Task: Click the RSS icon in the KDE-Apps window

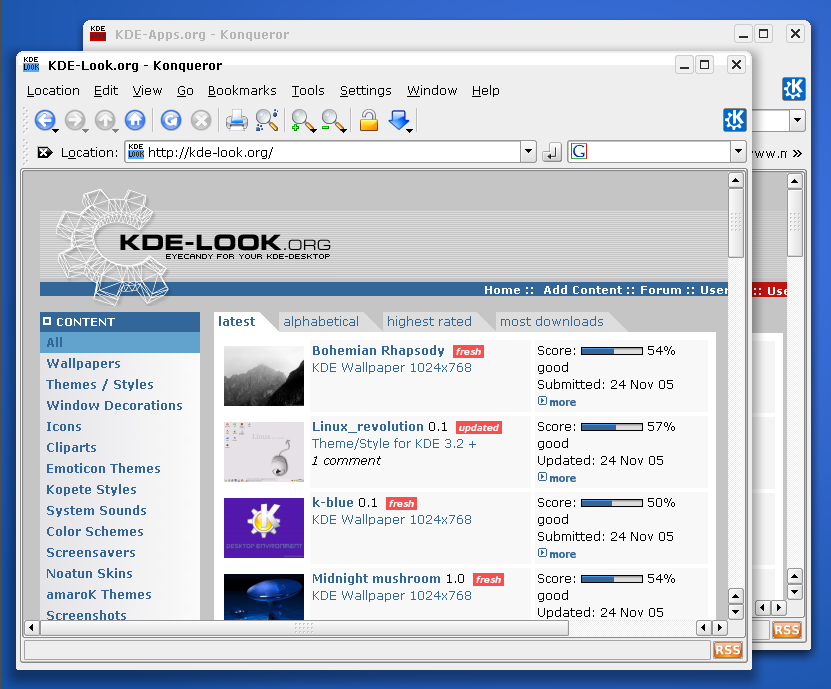Action: (x=786, y=630)
